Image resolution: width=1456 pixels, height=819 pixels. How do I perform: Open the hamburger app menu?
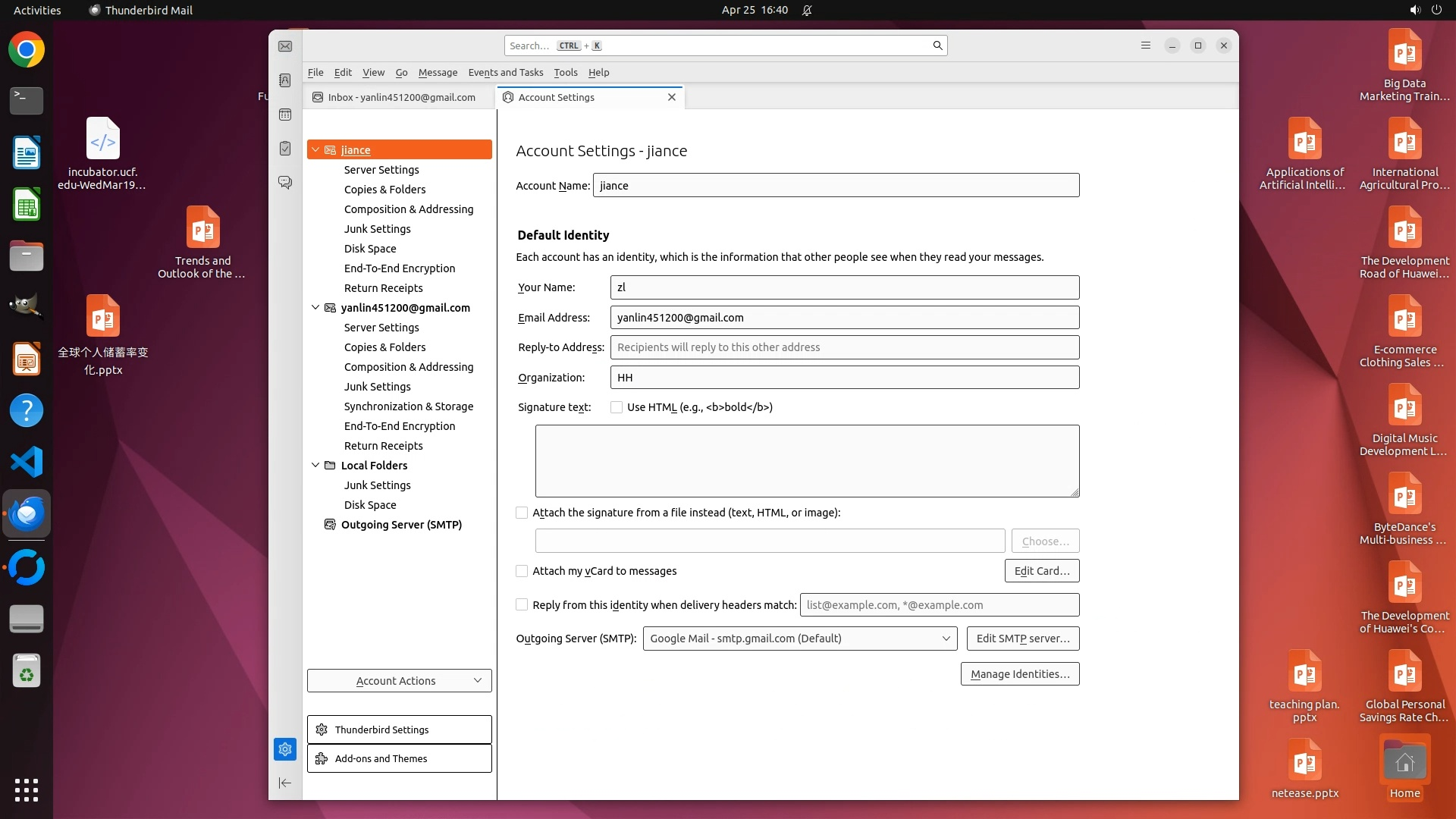[x=1145, y=45]
